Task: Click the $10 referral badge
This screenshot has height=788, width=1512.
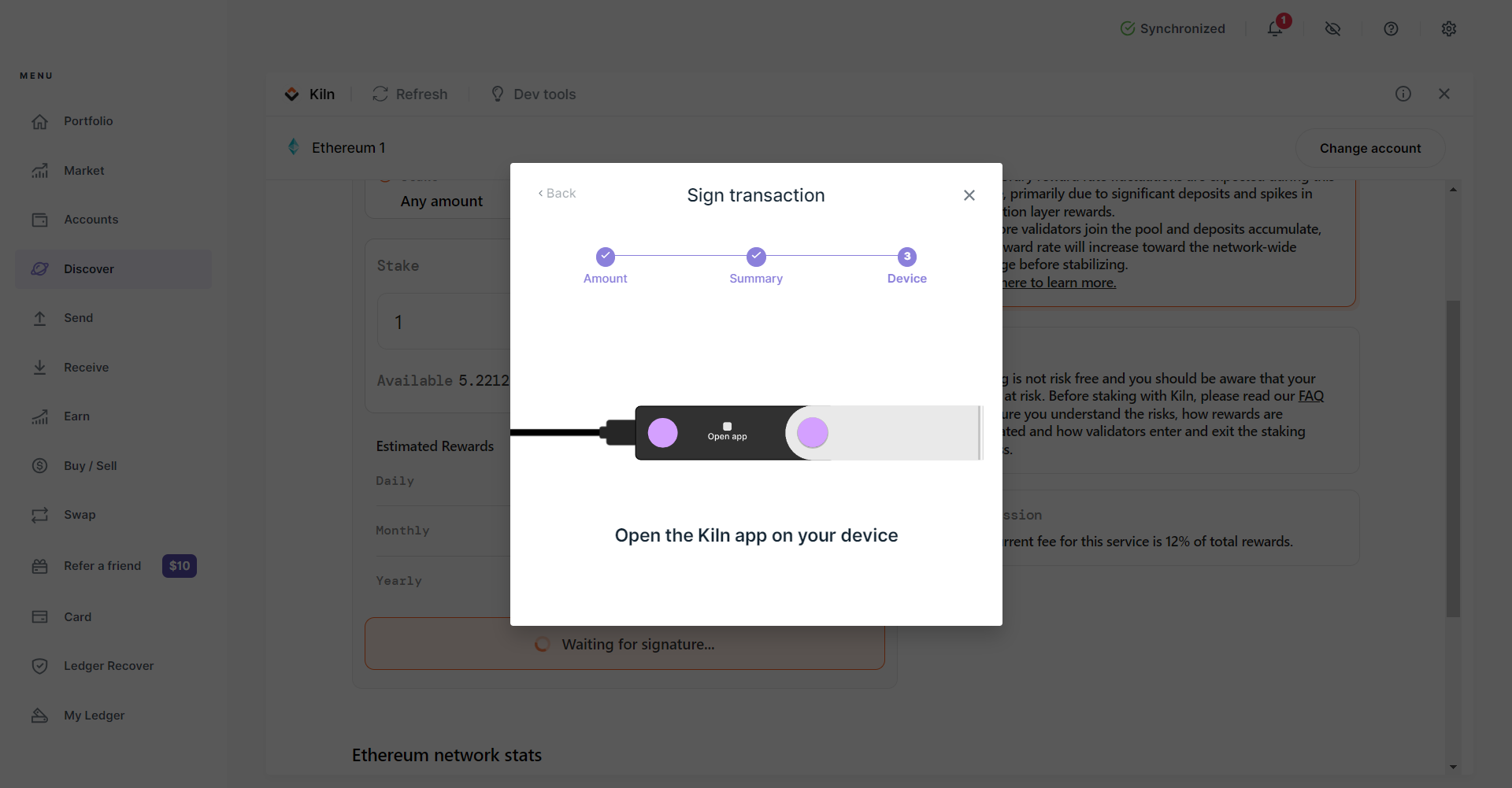Action: [180, 566]
